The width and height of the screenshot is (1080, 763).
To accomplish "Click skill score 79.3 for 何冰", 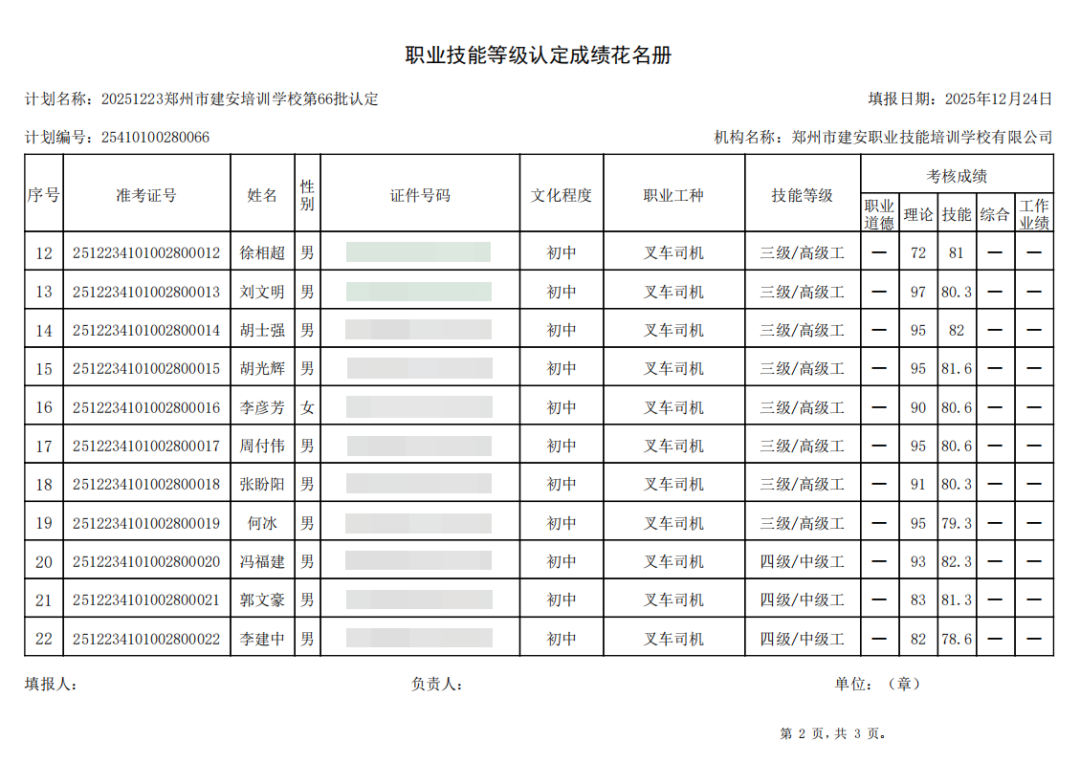I will pyautogui.click(x=957, y=523).
